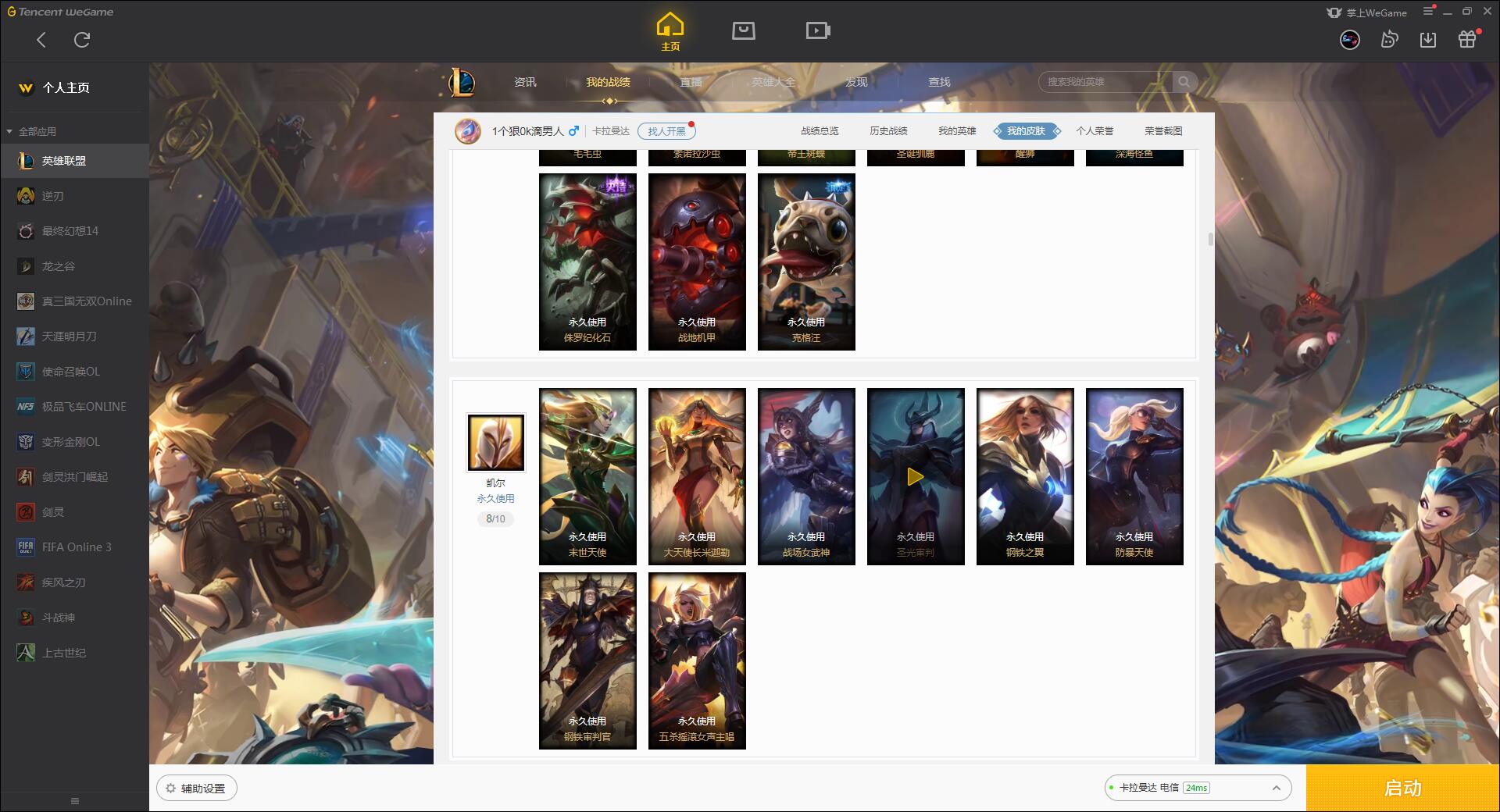Image resolution: width=1500 pixels, height=812 pixels.
Task: Expand the 卡拉曼达 电信 server dropdown
Action: coord(1198,788)
